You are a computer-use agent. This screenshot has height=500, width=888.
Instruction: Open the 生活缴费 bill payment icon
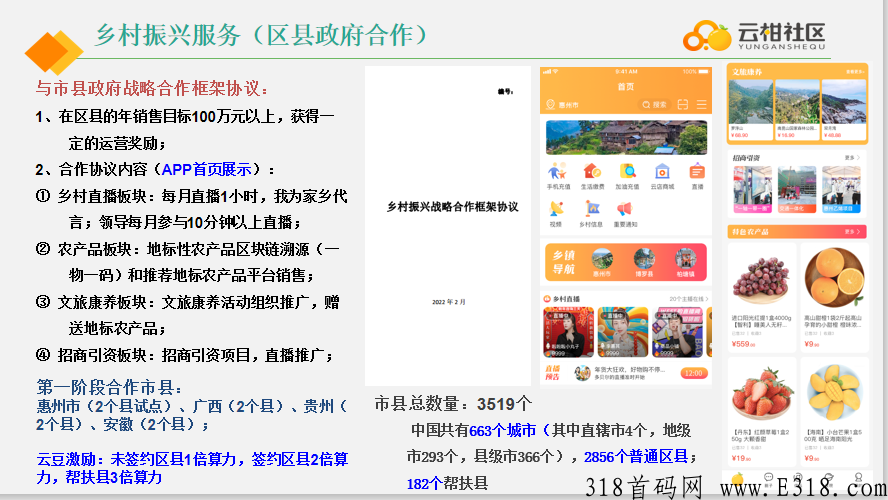(x=592, y=172)
